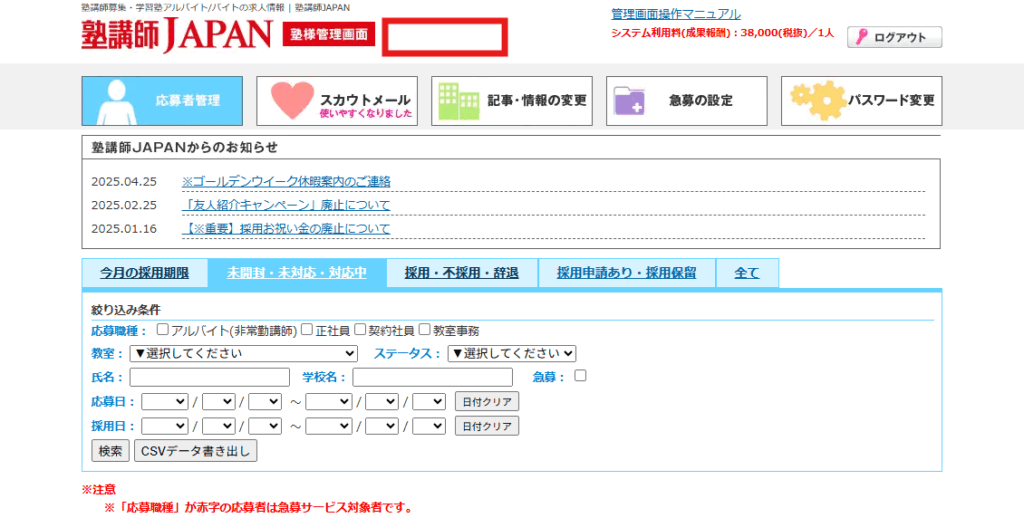The image size is (1024, 518).
Task: Click the 2025.02.25 notice date
Action: point(124,205)
